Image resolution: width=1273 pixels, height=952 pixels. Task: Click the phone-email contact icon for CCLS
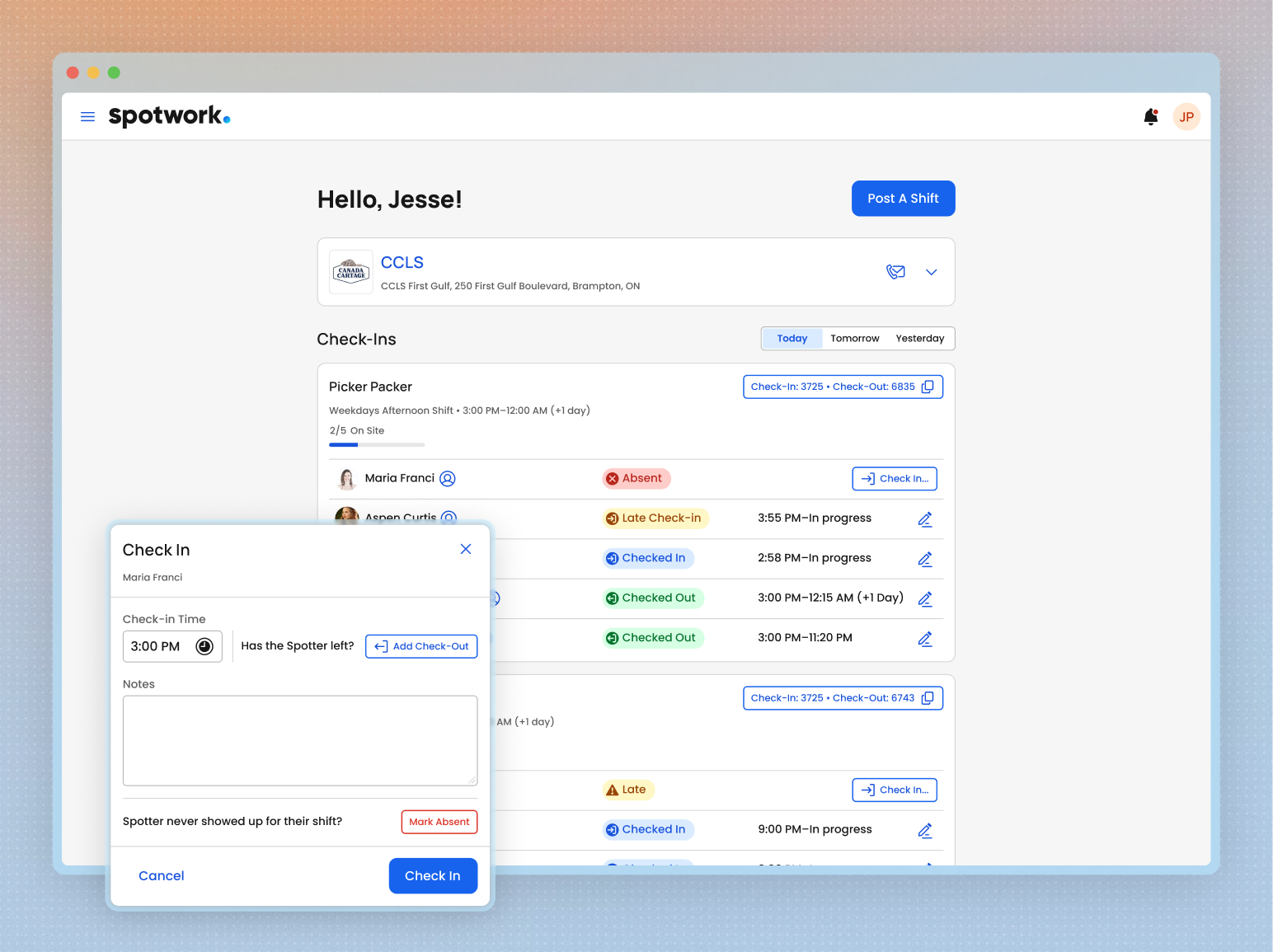pyautogui.click(x=895, y=271)
